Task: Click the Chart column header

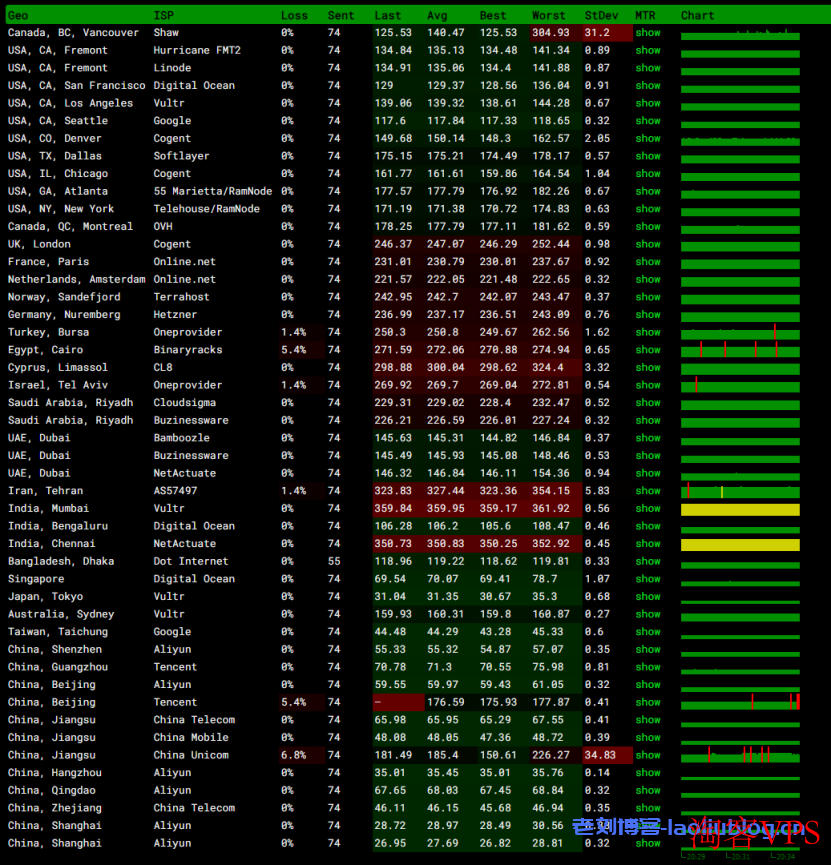Action: point(697,15)
